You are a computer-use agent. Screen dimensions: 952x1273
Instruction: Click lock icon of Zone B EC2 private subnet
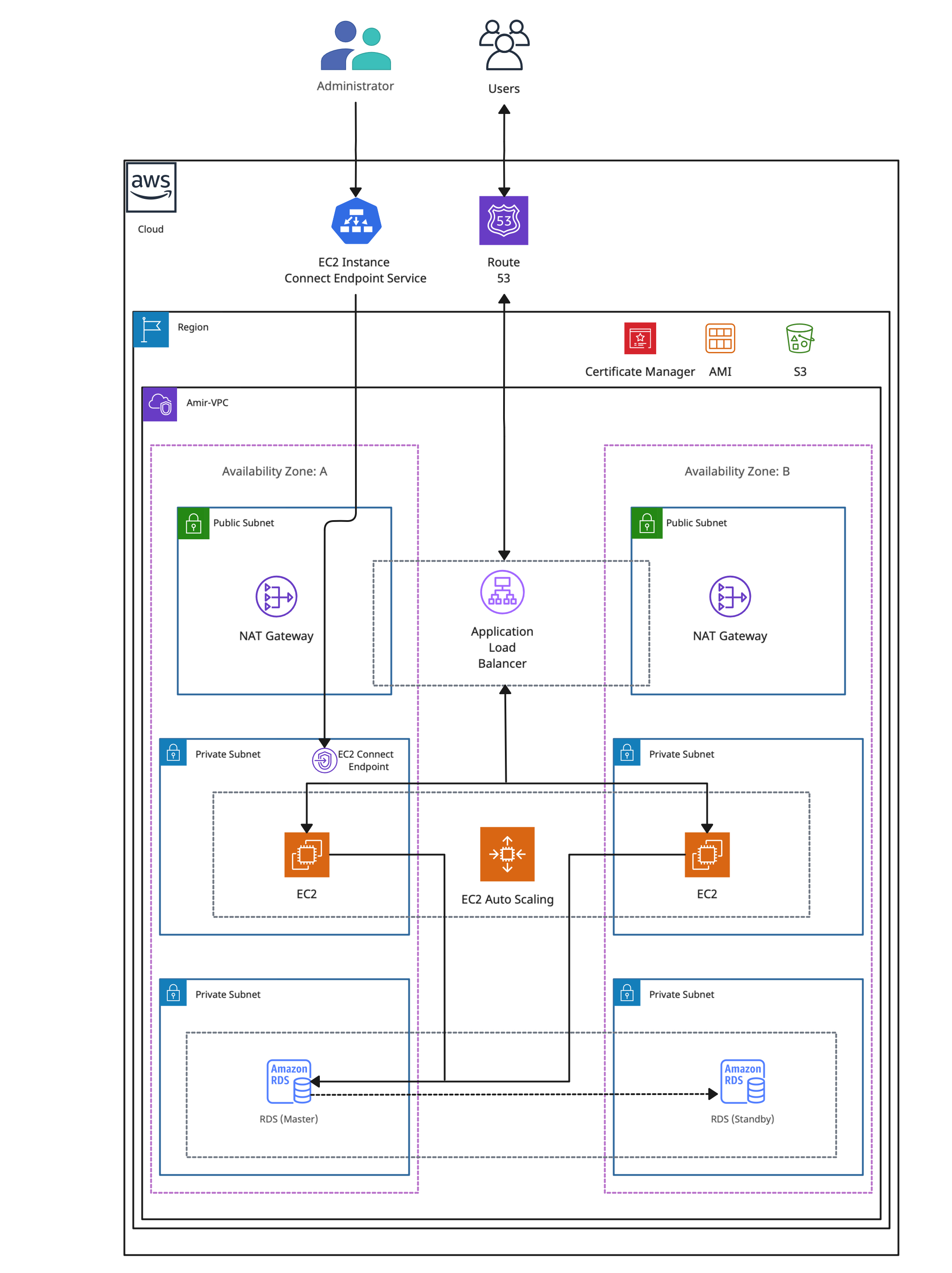point(627,753)
